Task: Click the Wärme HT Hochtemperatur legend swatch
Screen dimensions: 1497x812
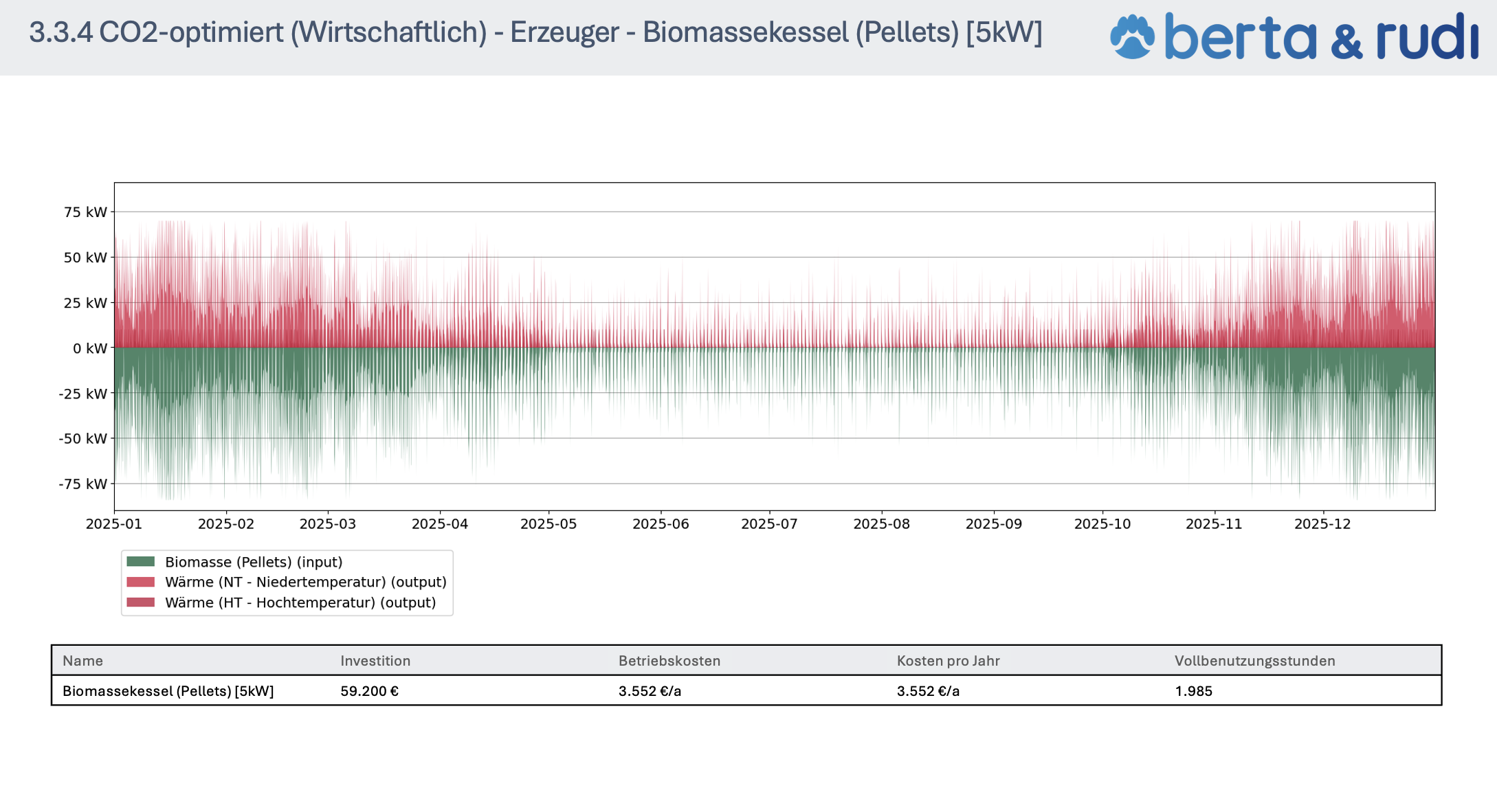Action: [141, 602]
